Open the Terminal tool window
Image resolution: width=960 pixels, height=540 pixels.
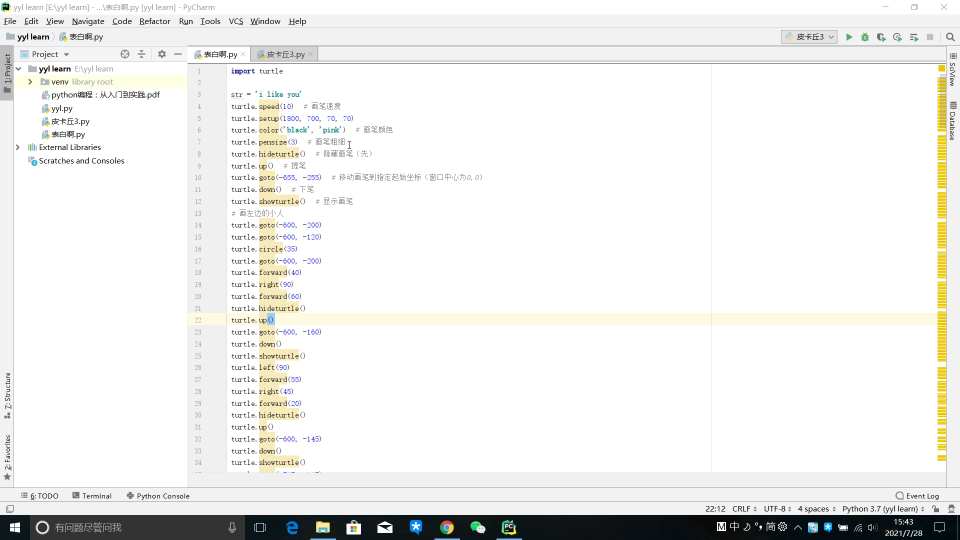[x=92, y=496]
